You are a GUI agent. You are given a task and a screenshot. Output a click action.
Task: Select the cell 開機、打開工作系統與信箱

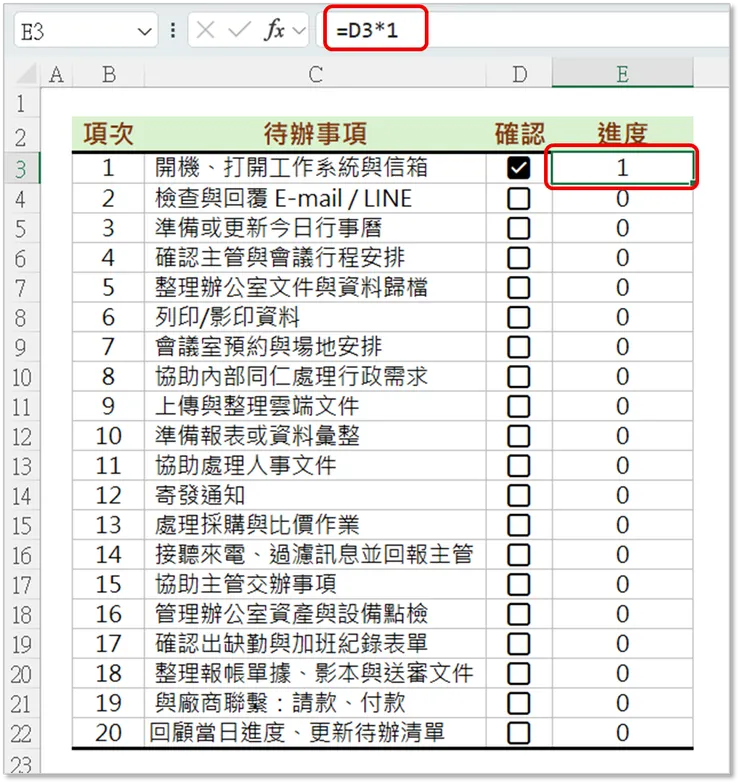tap(315, 168)
